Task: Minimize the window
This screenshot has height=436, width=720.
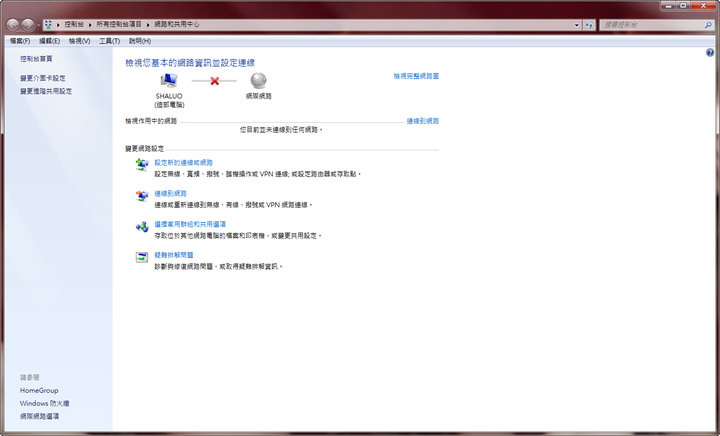Action: [668, 6]
